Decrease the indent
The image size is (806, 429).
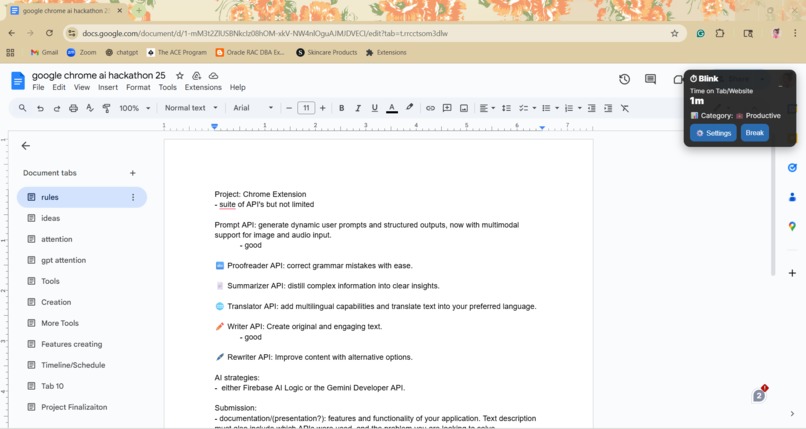click(592, 108)
